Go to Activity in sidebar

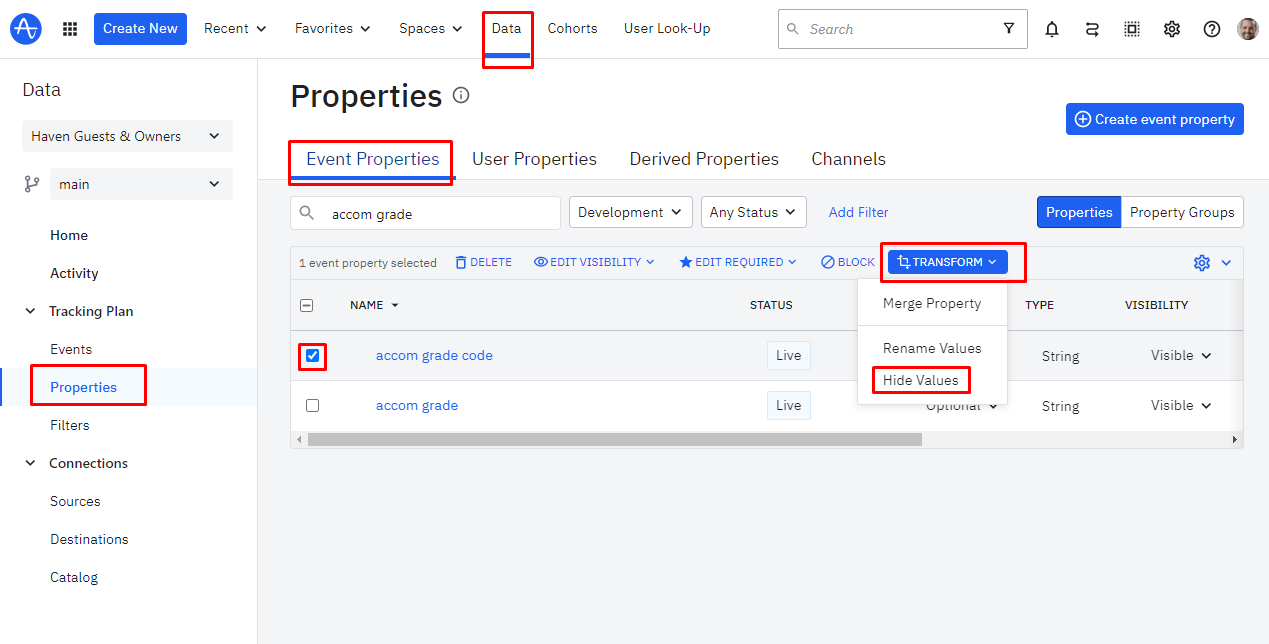pyautogui.click(x=74, y=273)
